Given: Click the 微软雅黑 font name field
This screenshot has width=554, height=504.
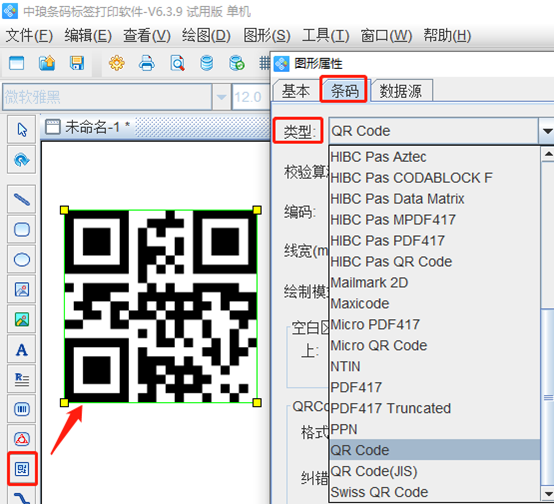Looking at the screenshot, I should tap(107, 97).
